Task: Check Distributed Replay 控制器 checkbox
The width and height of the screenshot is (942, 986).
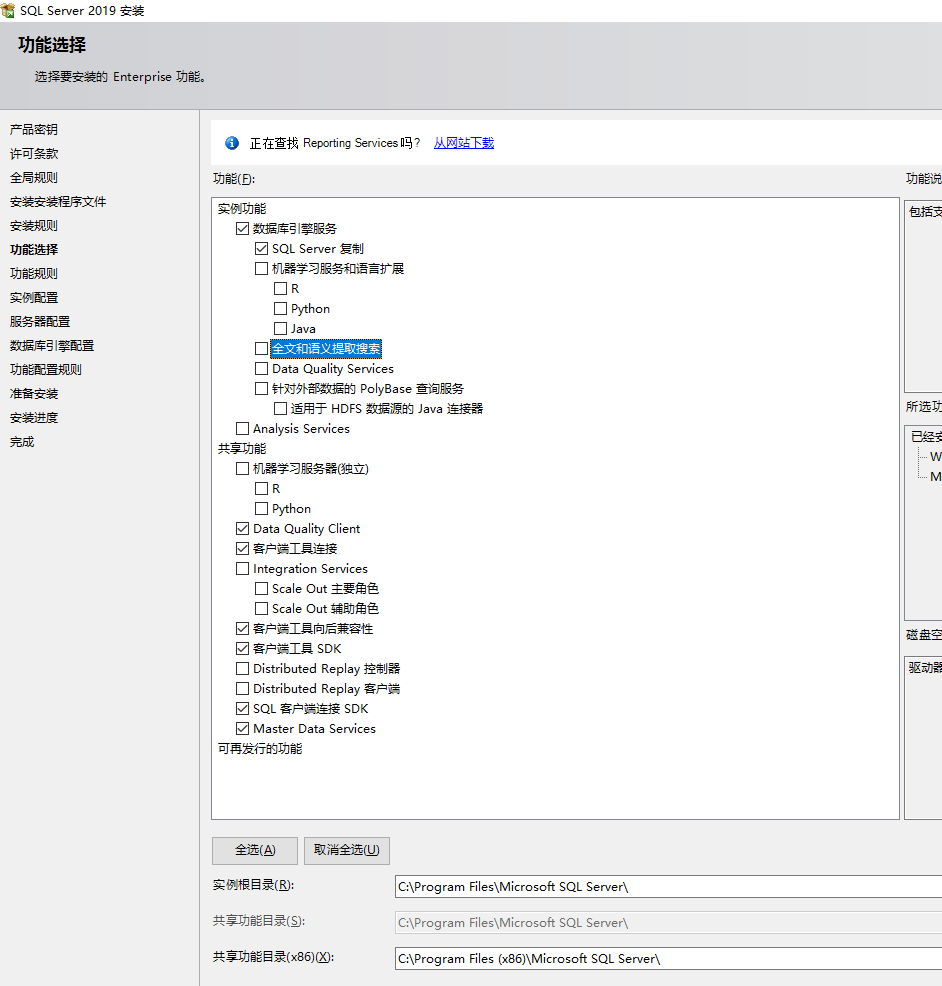Action: coord(242,668)
